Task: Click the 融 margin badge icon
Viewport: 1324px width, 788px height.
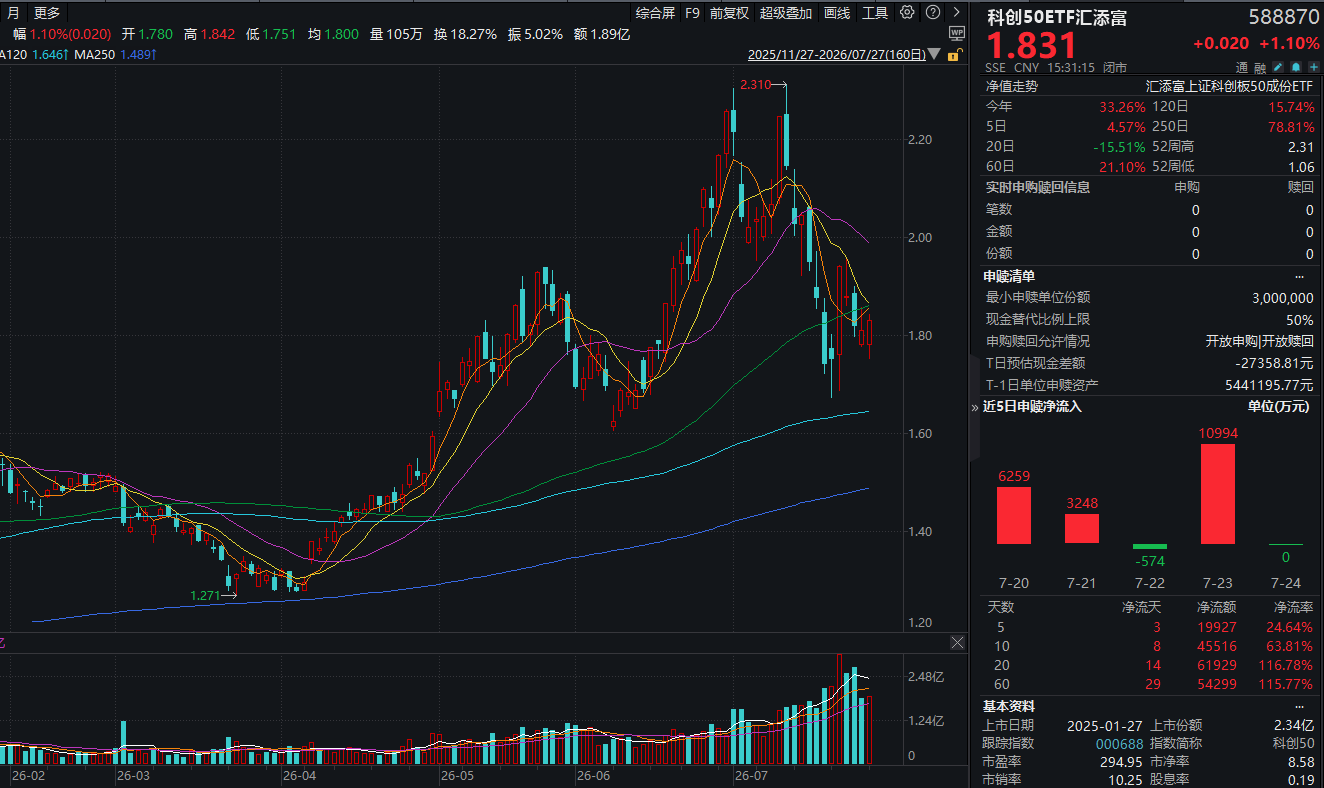Action: [x=1260, y=67]
